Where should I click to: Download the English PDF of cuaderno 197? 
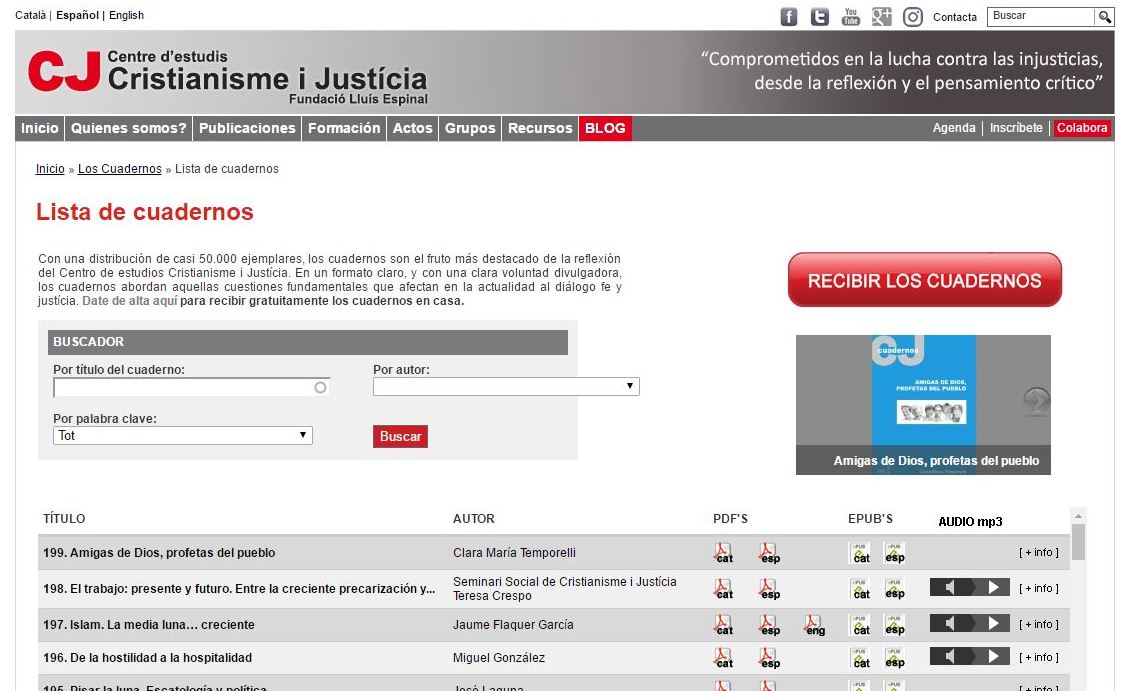coord(814,625)
